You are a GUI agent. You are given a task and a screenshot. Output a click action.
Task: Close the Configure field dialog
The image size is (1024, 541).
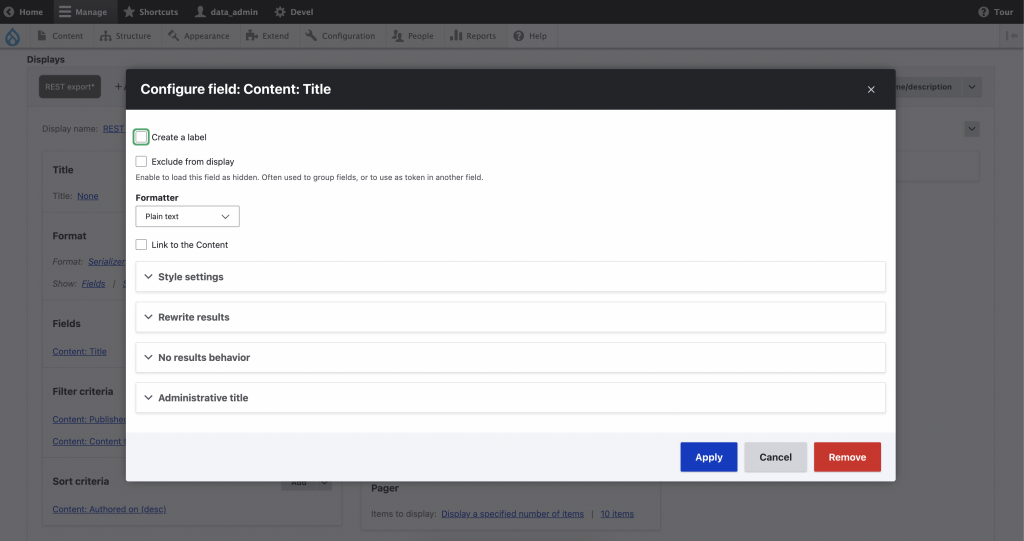[x=871, y=89]
